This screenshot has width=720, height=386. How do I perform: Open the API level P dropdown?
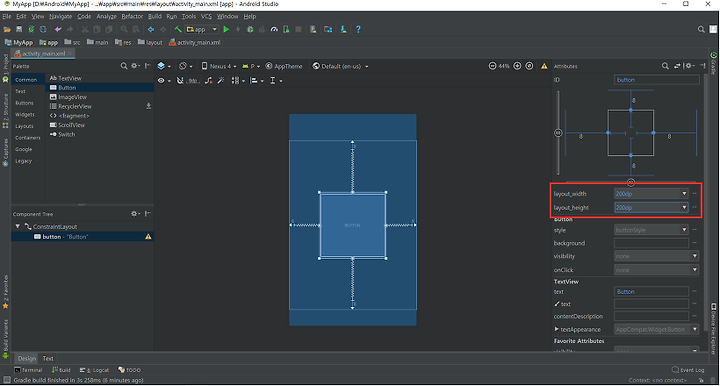[251, 66]
